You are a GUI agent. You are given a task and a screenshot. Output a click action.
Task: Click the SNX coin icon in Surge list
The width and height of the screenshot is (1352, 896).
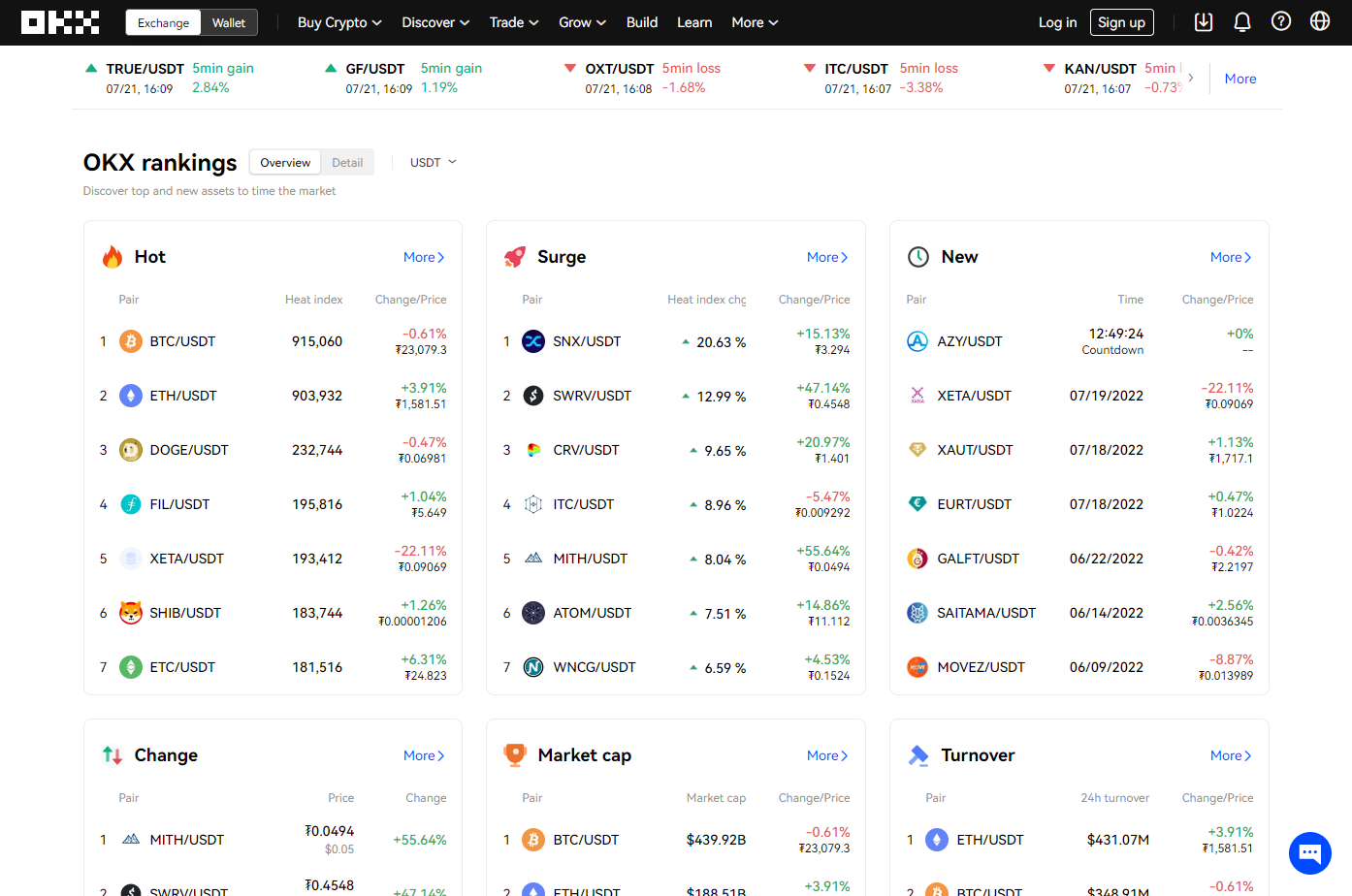pyautogui.click(x=533, y=341)
